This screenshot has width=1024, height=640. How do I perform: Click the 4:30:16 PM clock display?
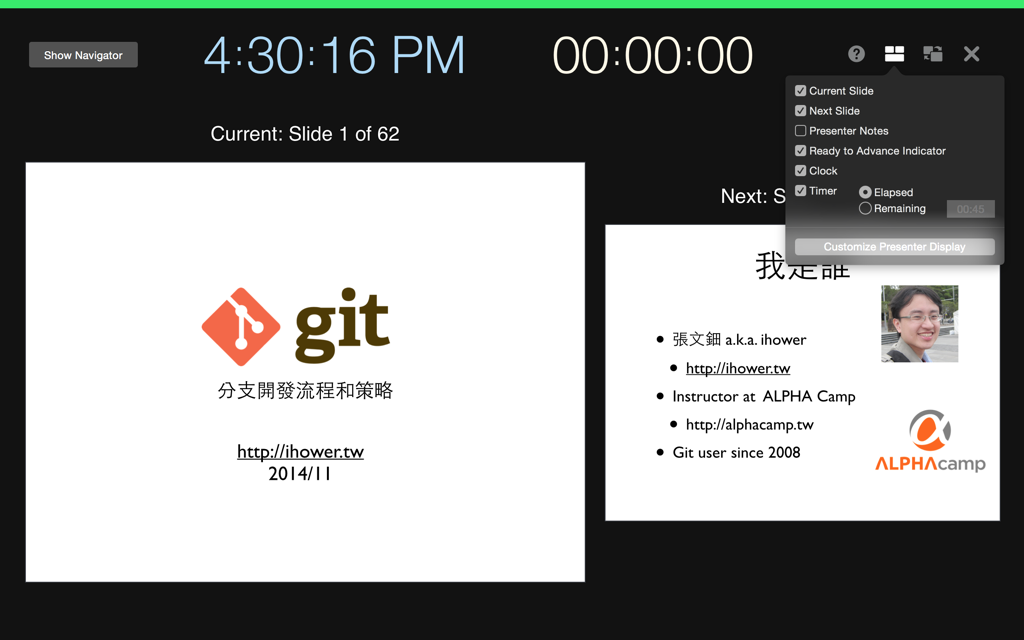[334, 56]
